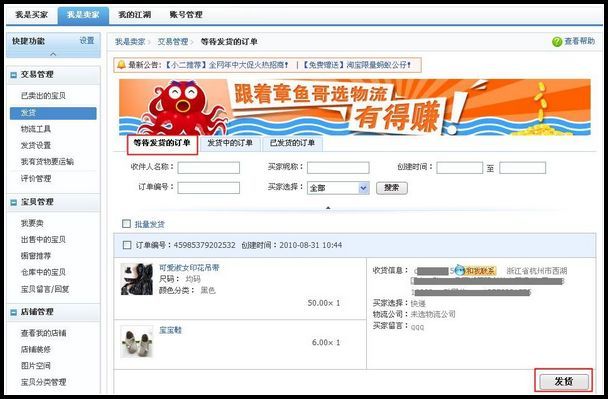Open 可爱淑女印花吊带 product title link
The image size is (608, 399).
(189, 268)
